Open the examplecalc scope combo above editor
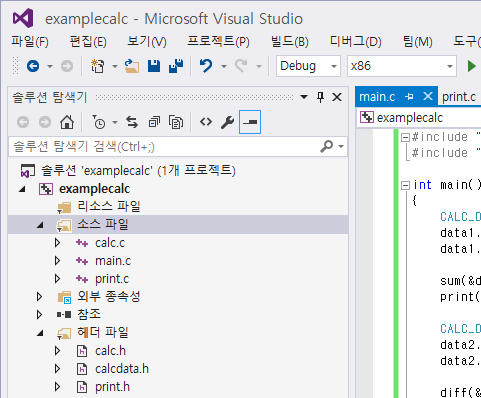This screenshot has height=398, width=481. [419, 118]
